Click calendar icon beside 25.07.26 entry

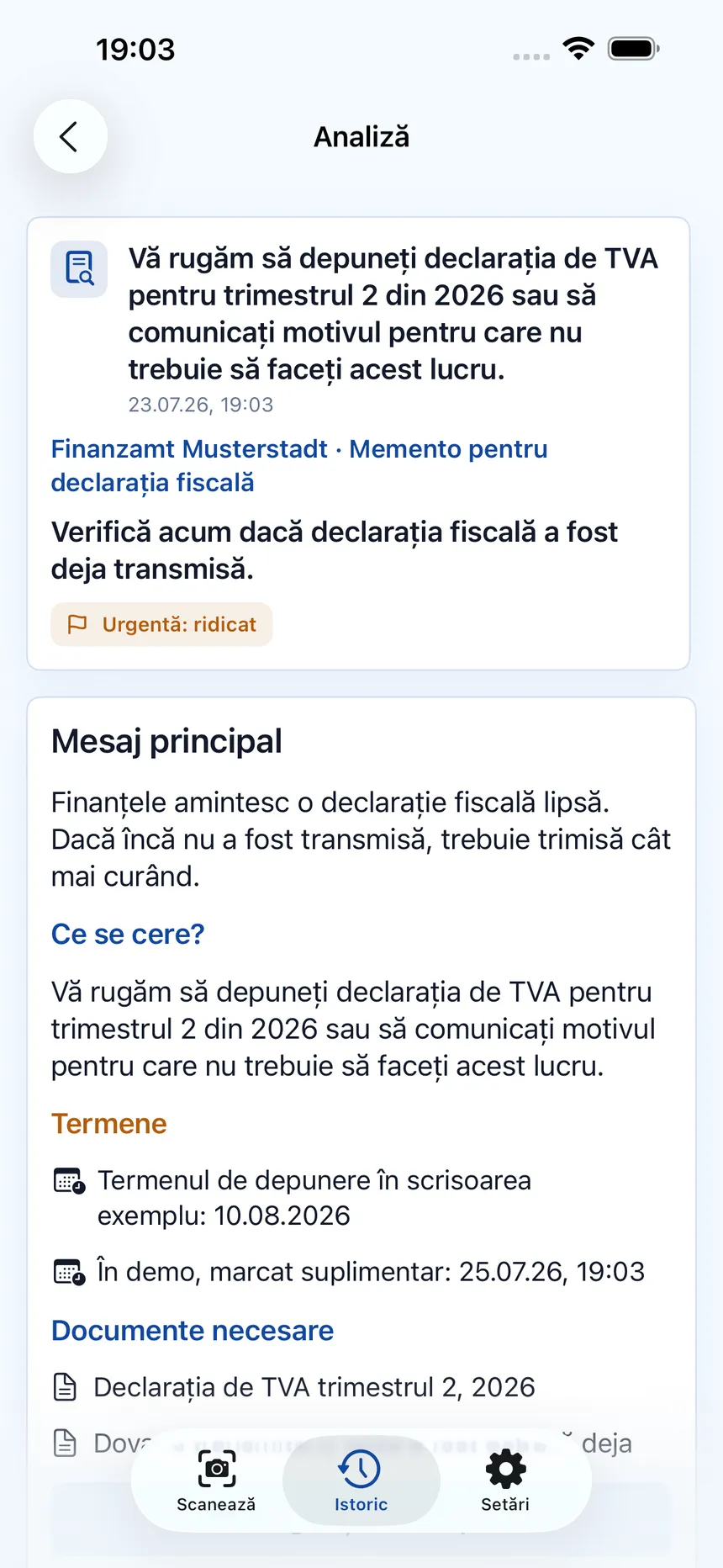[69, 1272]
